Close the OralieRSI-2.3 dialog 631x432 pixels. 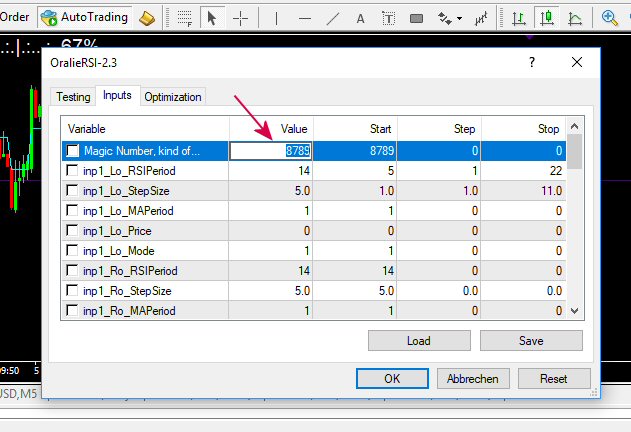pyautogui.click(x=577, y=62)
